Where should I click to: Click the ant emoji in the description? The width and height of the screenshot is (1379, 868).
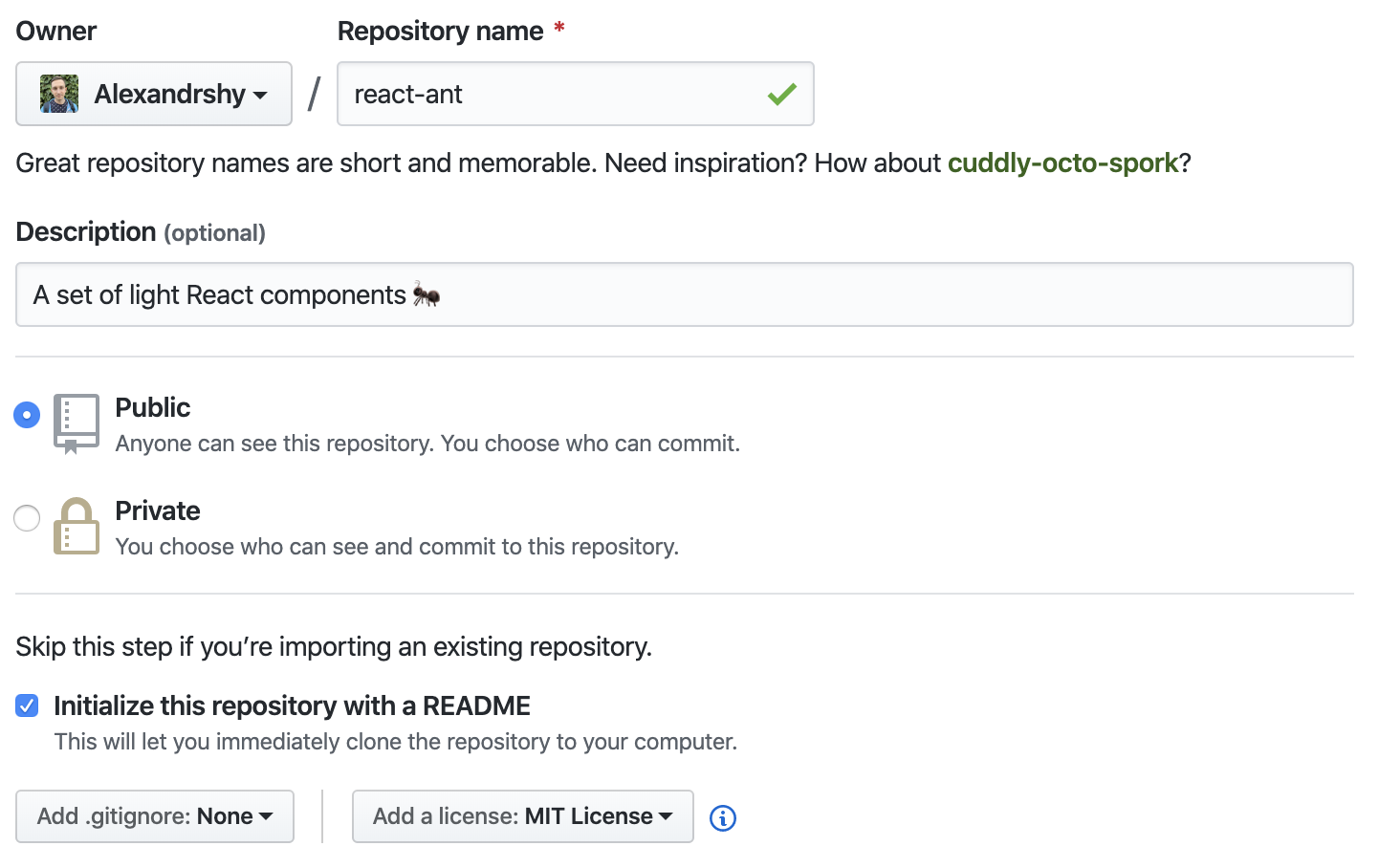coord(427,295)
